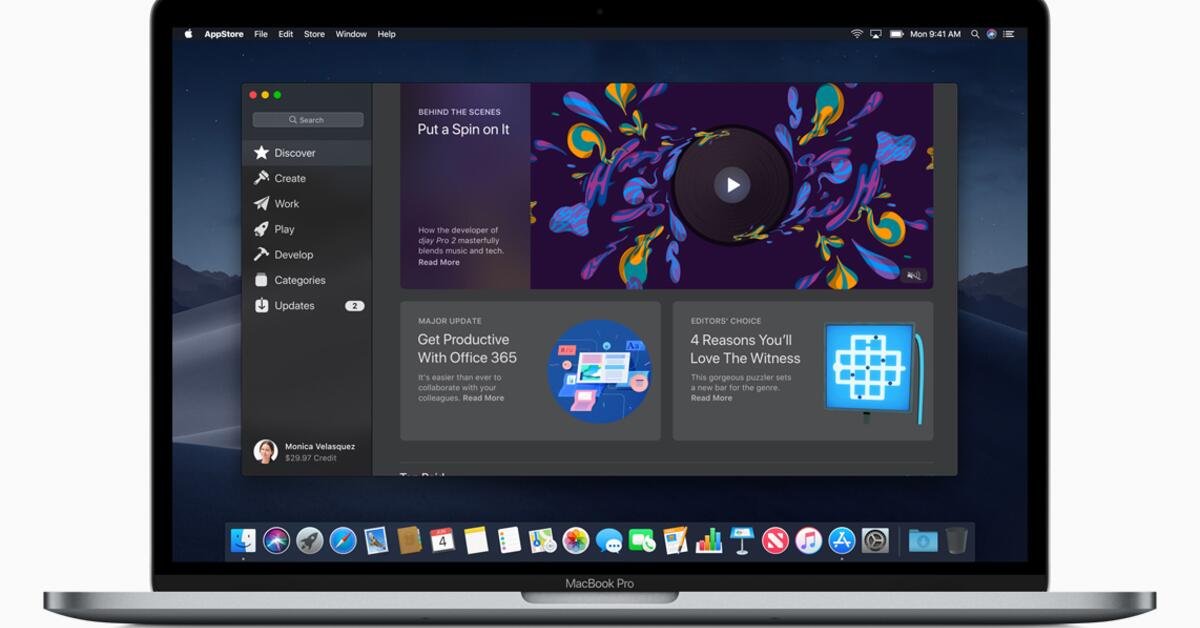Toggle Wi-Fi status icon in menu bar
Image resolution: width=1200 pixels, height=628 pixels.
point(855,33)
